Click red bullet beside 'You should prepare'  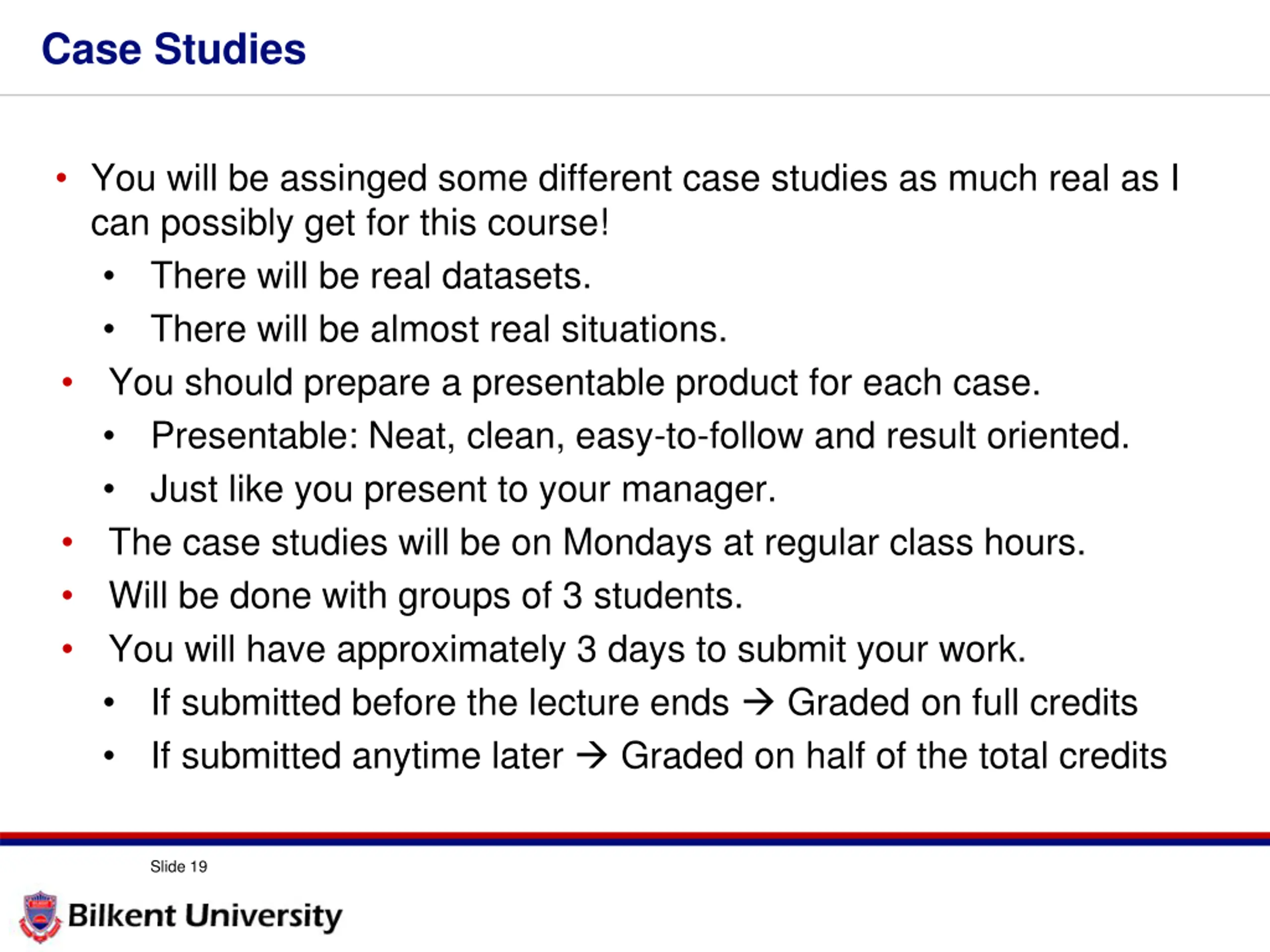(67, 382)
